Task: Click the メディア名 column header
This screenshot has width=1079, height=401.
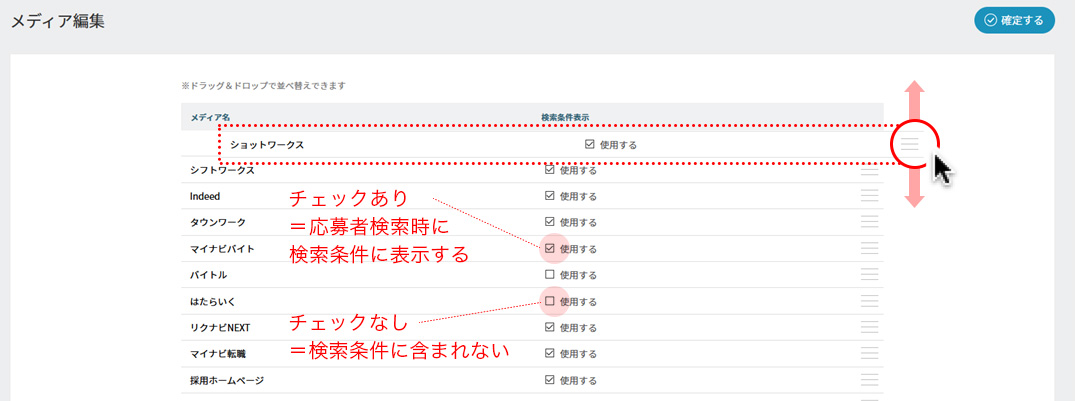Action: 210,117
